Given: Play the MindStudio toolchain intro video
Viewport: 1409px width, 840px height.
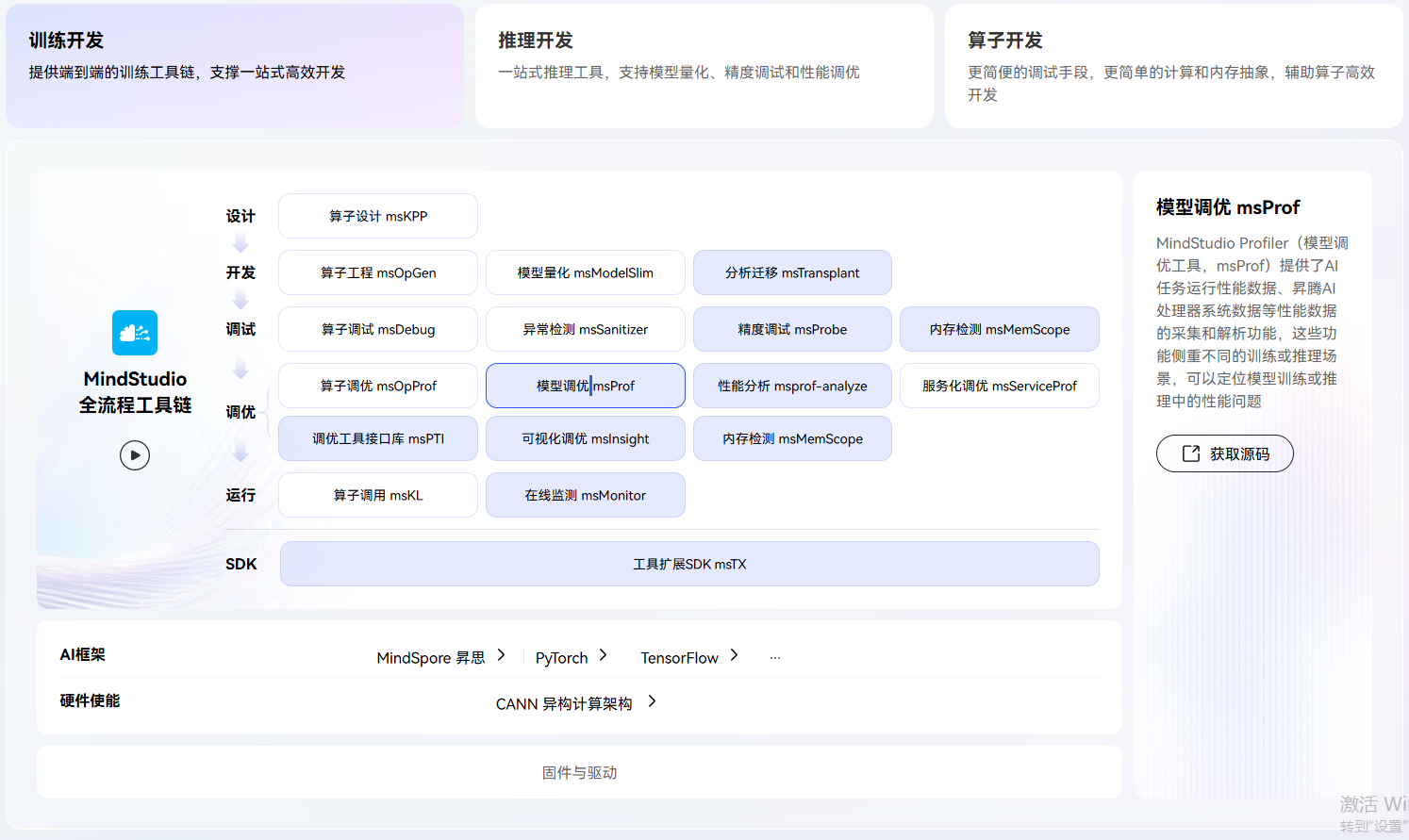Looking at the screenshot, I should click(135, 455).
